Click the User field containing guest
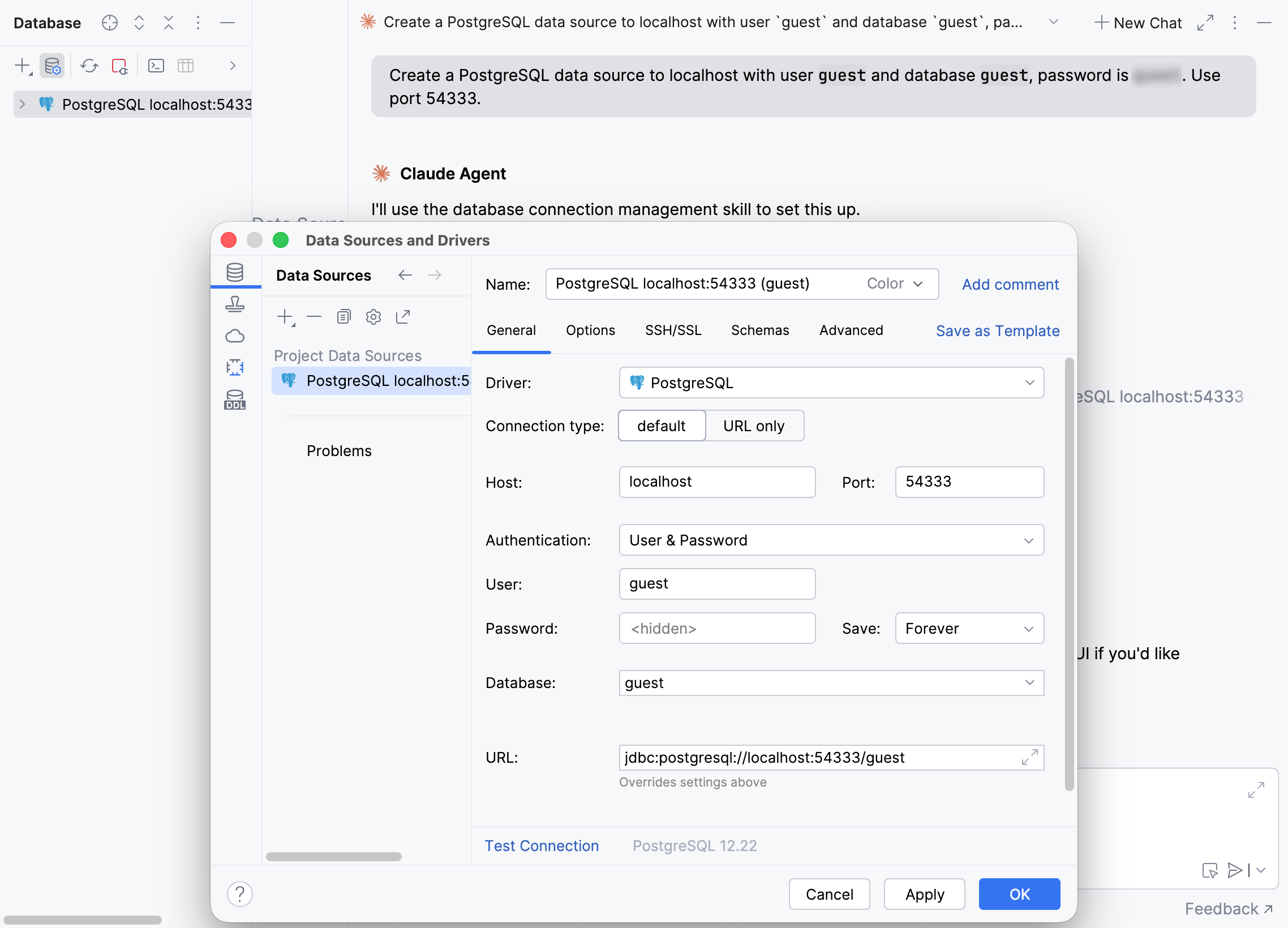This screenshot has width=1288, height=928. tap(717, 584)
